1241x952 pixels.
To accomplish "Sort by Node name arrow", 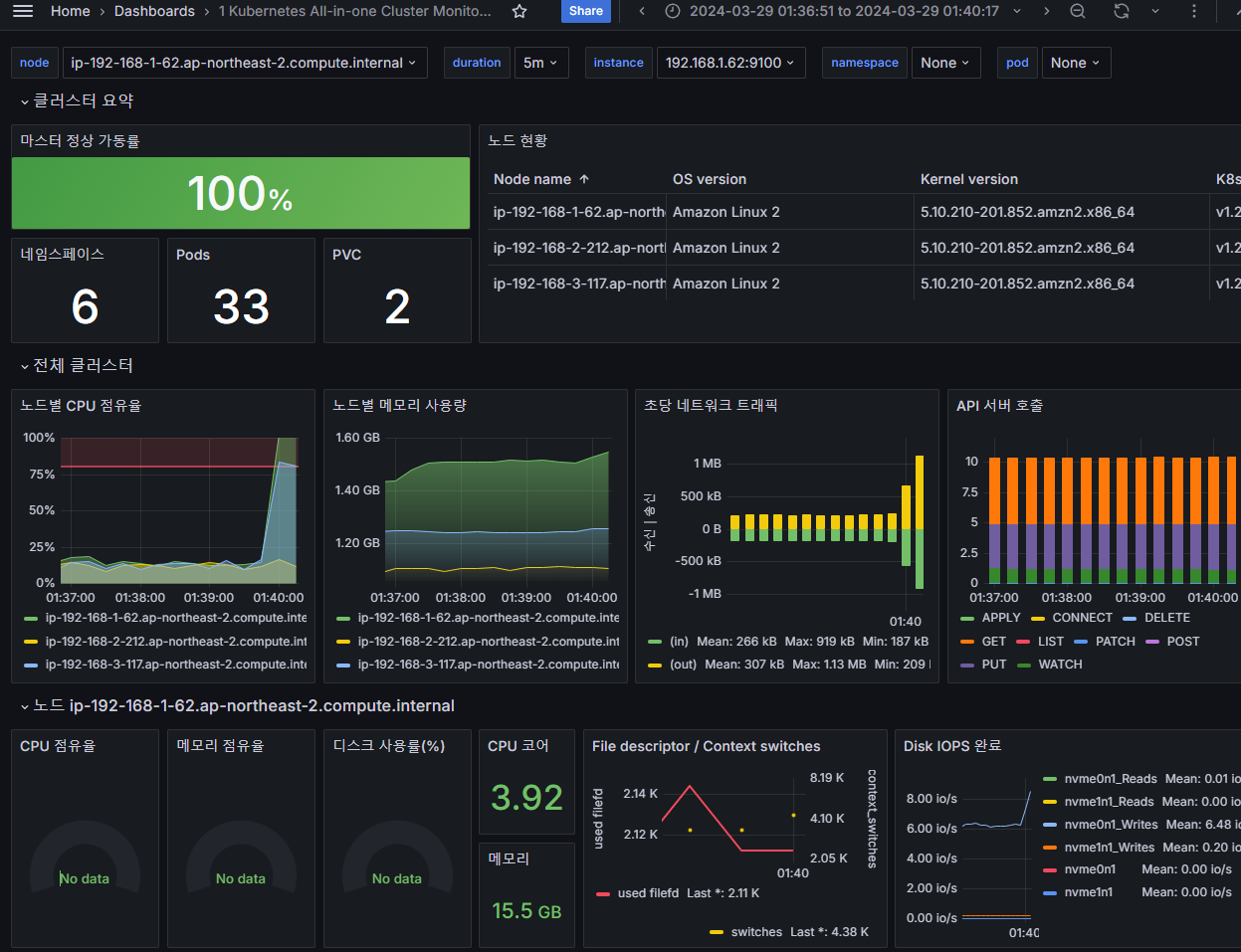I will coord(584,179).
